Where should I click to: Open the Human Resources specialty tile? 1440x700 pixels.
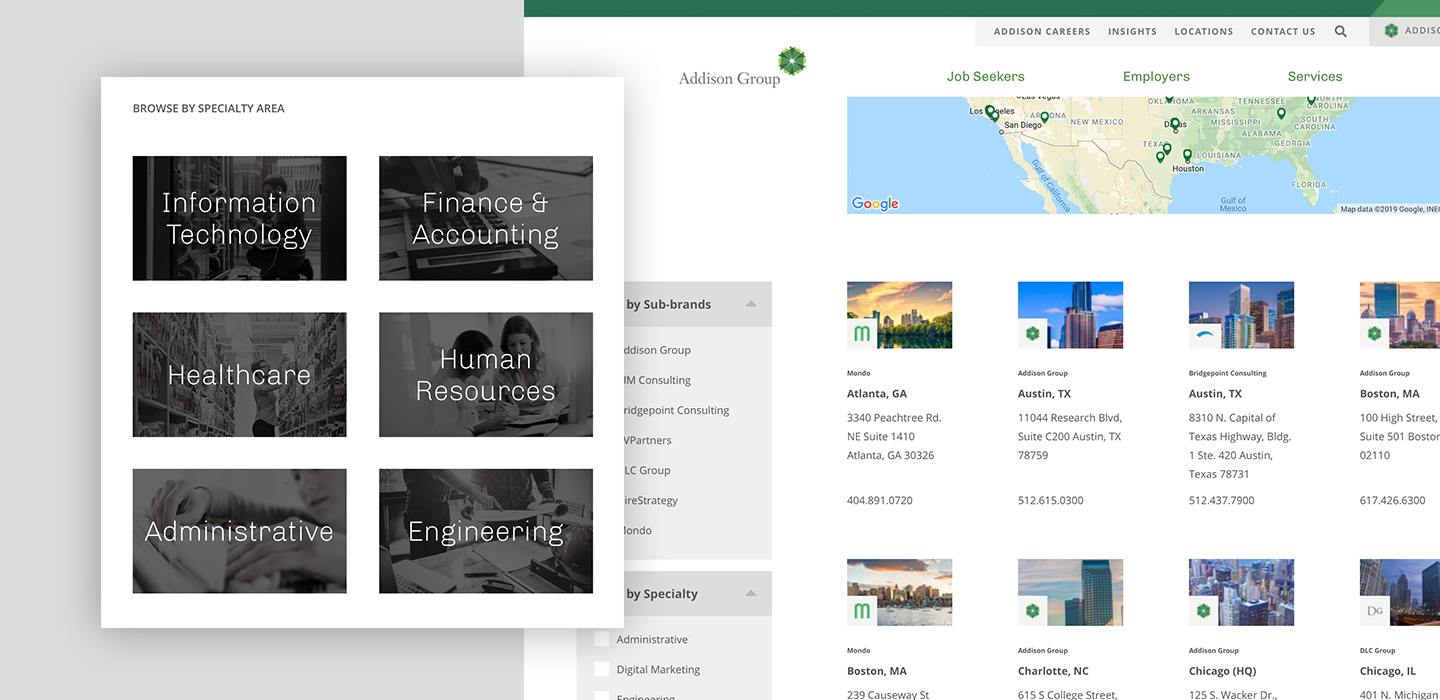485,374
